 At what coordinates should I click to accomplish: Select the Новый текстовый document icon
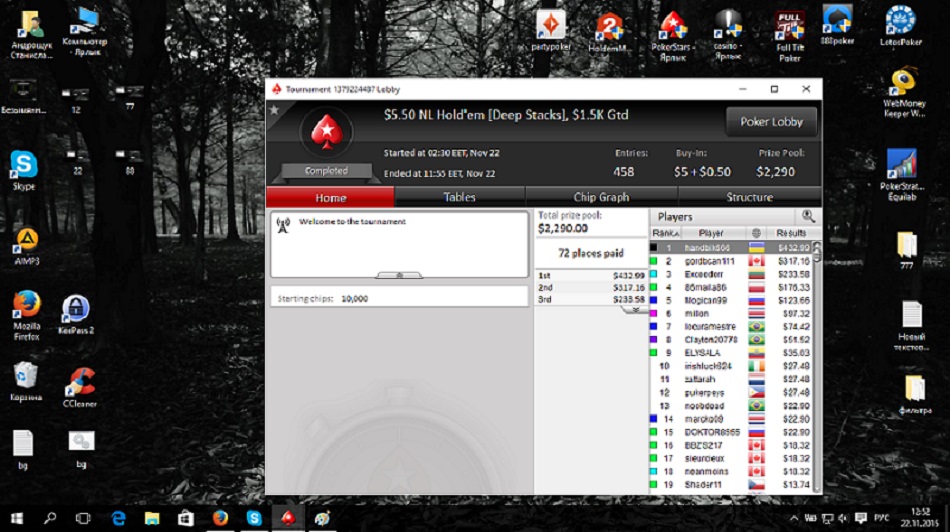911,325
